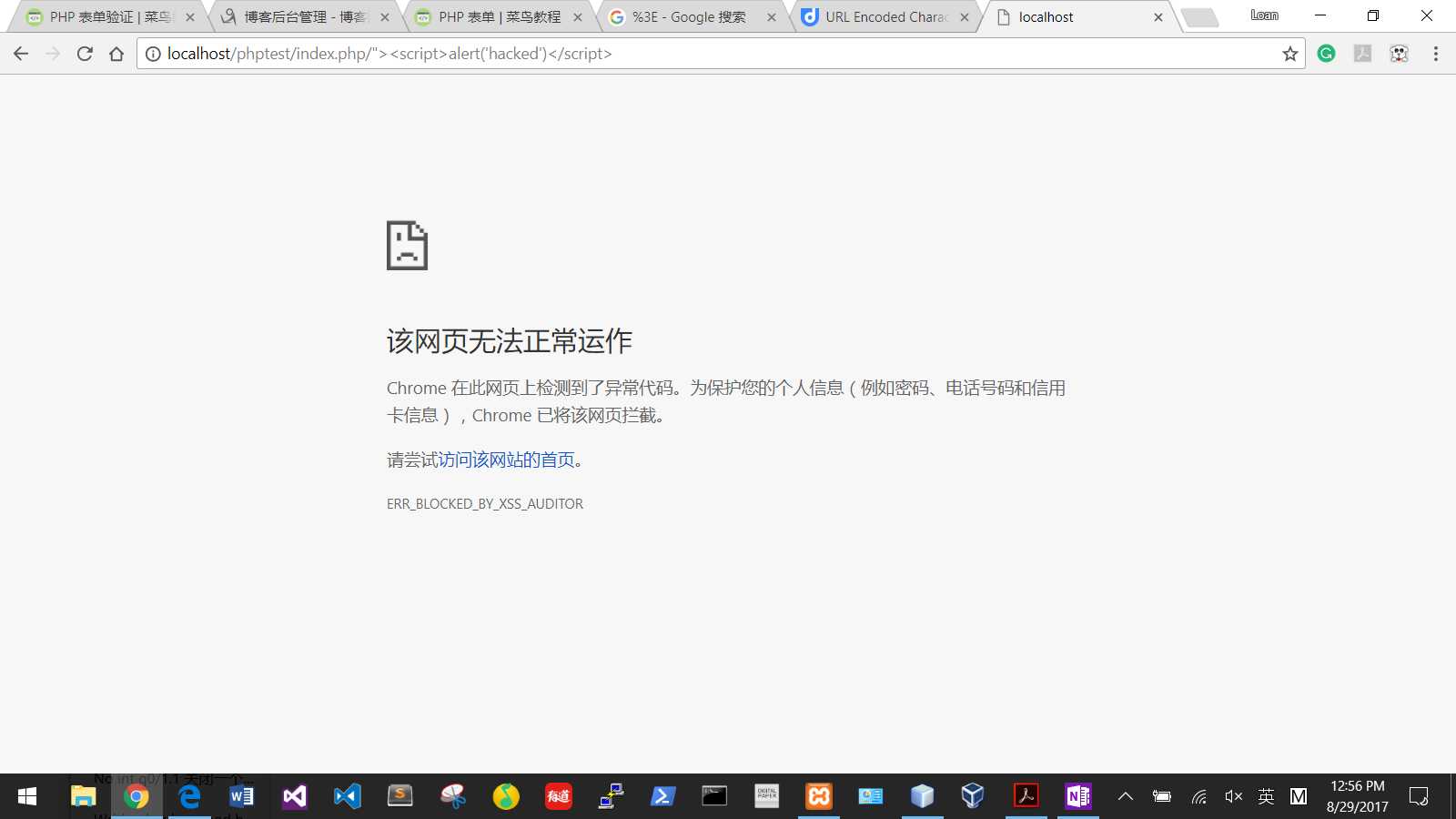Switch the 英 input language indicator
Screen dimensions: 1456x819
pos(1266,796)
